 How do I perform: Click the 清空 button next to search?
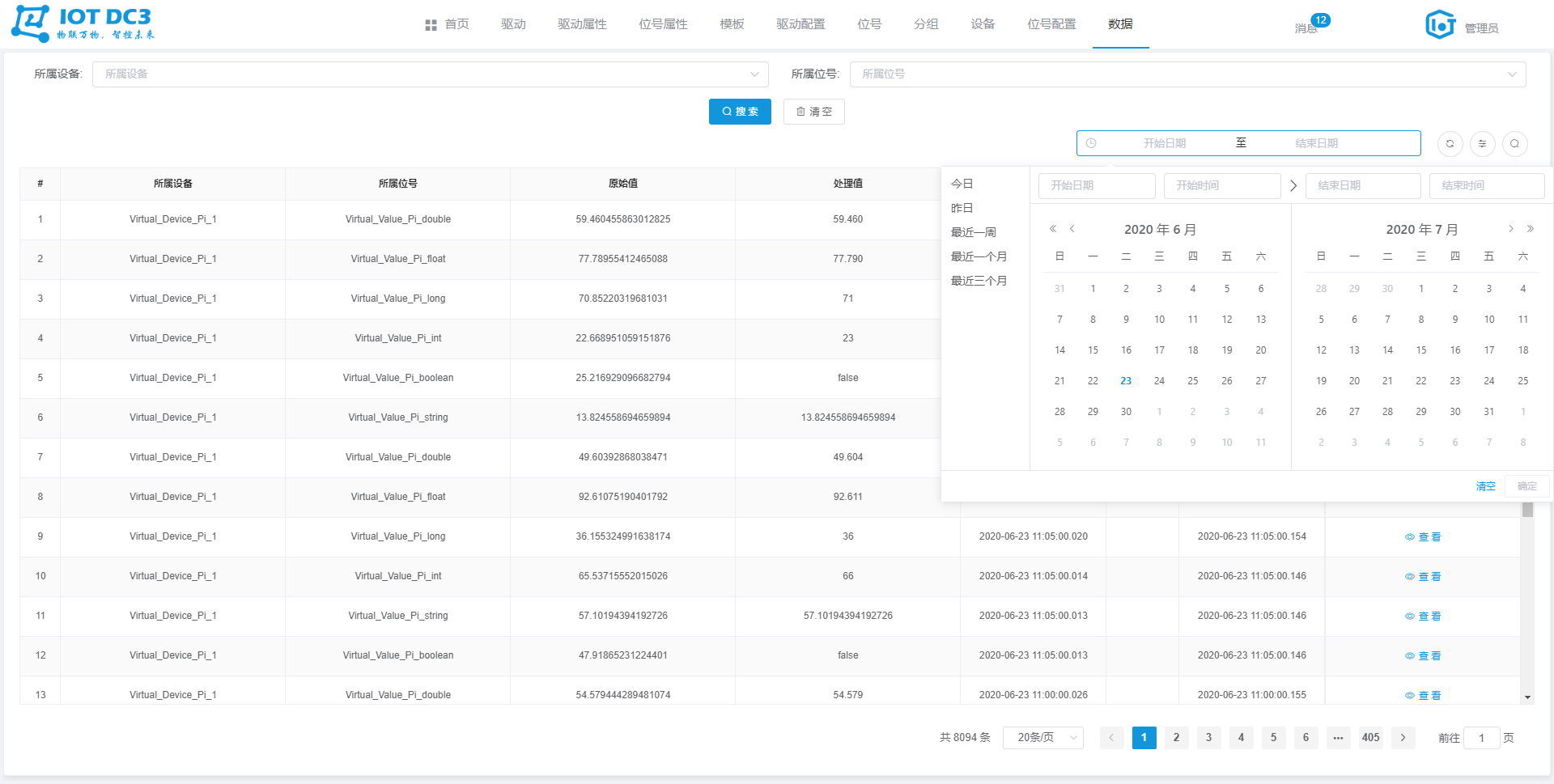[813, 112]
